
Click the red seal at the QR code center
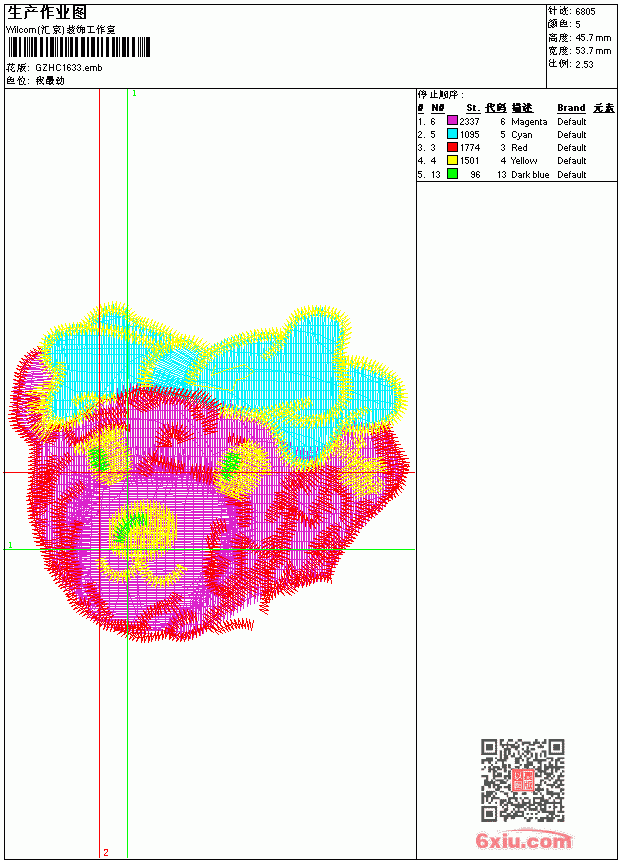(x=523, y=780)
